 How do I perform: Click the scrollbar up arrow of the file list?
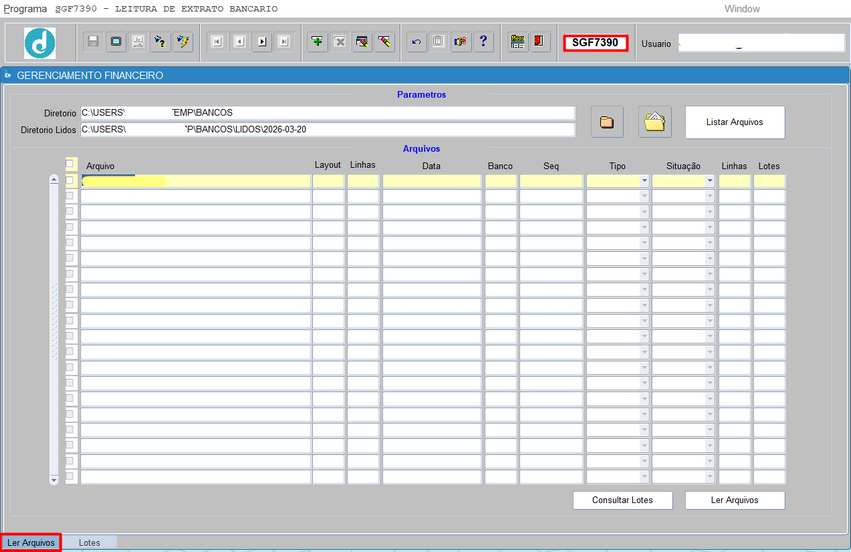pos(54,180)
